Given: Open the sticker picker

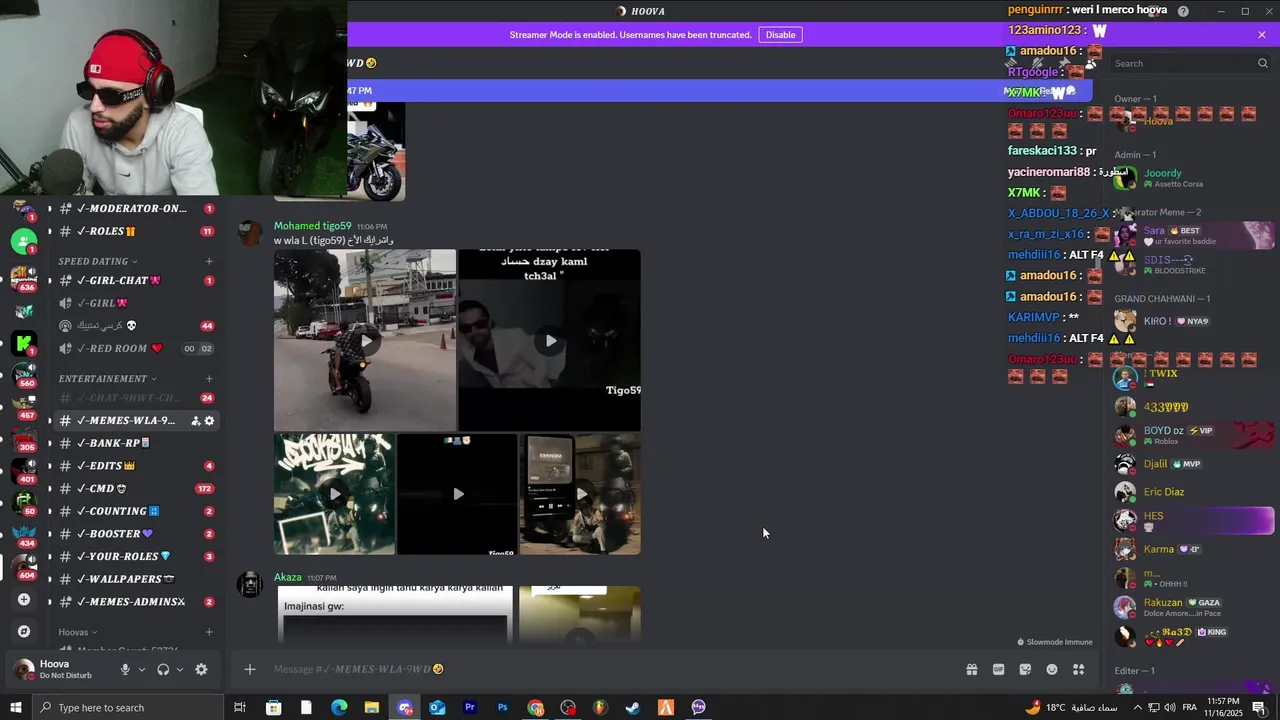Looking at the screenshot, I should (1025, 669).
